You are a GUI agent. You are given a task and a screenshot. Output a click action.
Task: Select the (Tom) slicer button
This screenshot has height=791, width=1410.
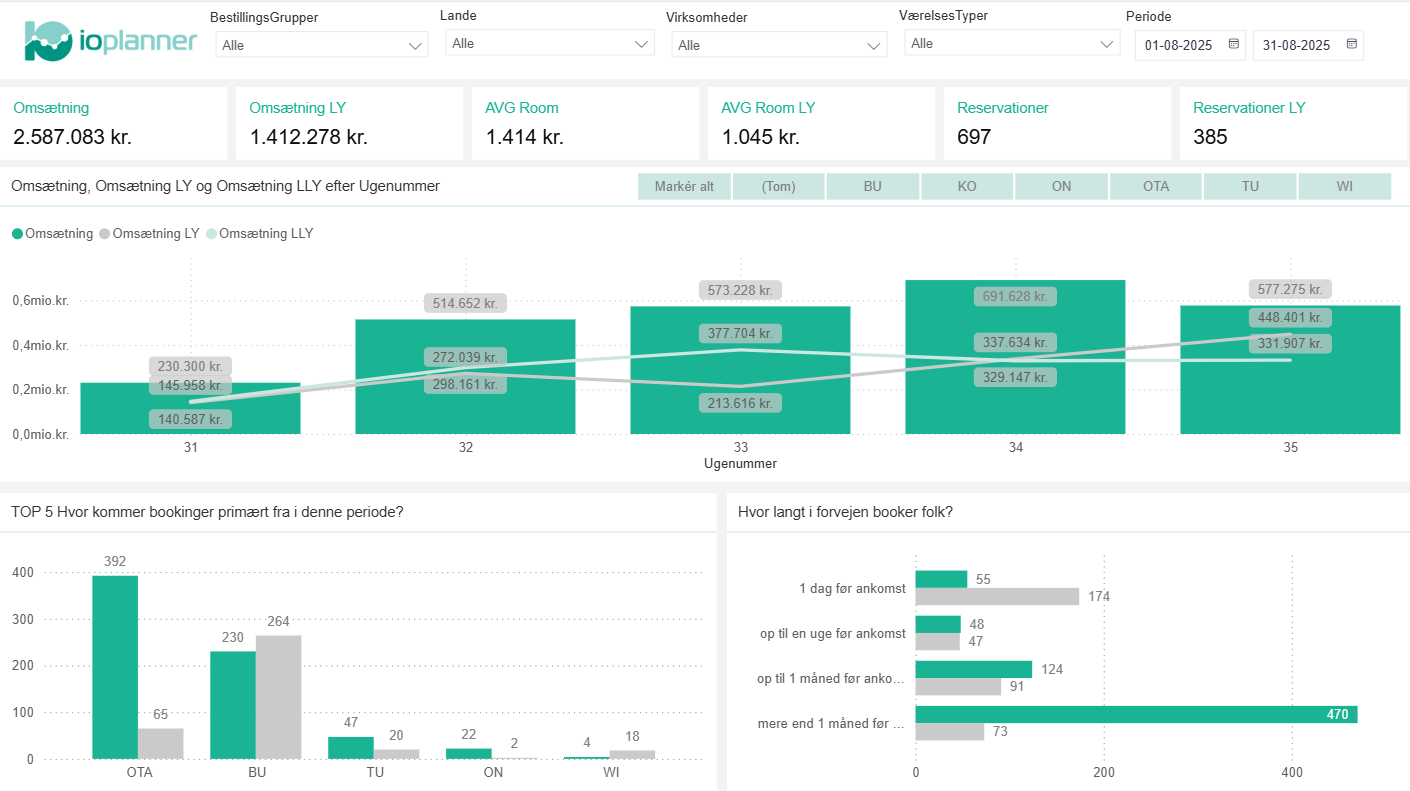pos(778,187)
